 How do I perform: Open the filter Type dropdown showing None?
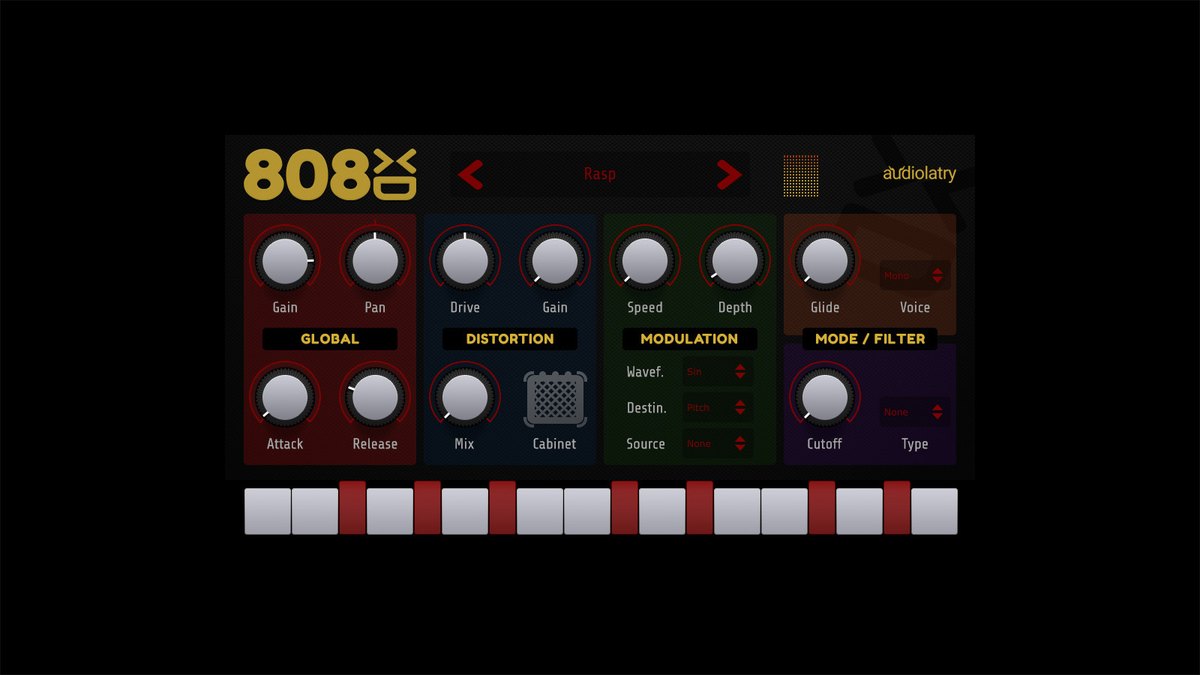pyautogui.click(x=915, y=412)
